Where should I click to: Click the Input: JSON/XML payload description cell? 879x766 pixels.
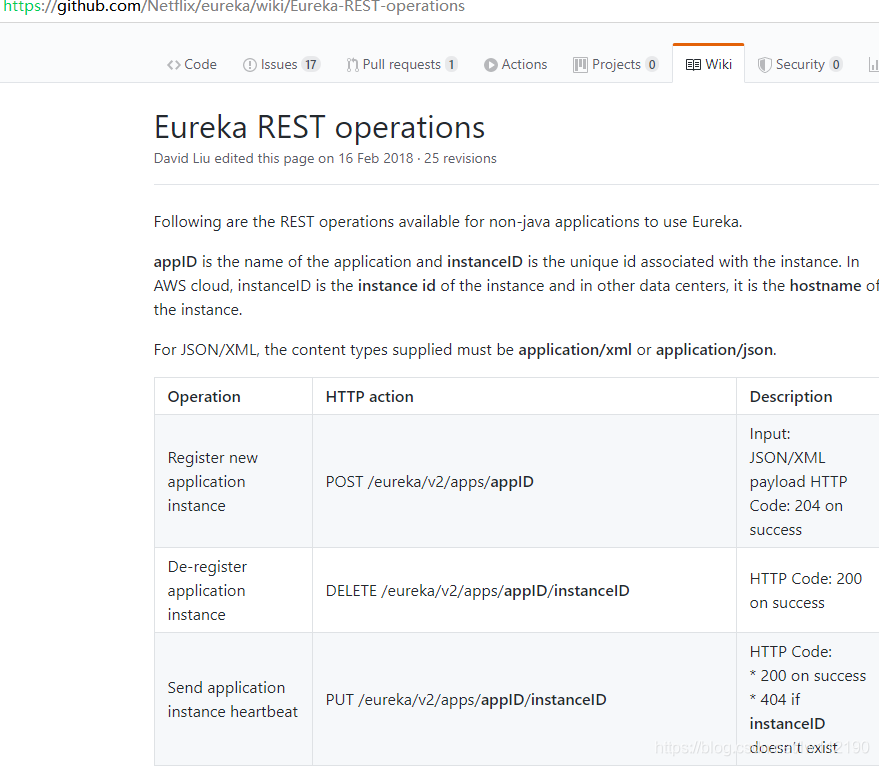pos(807,482)
